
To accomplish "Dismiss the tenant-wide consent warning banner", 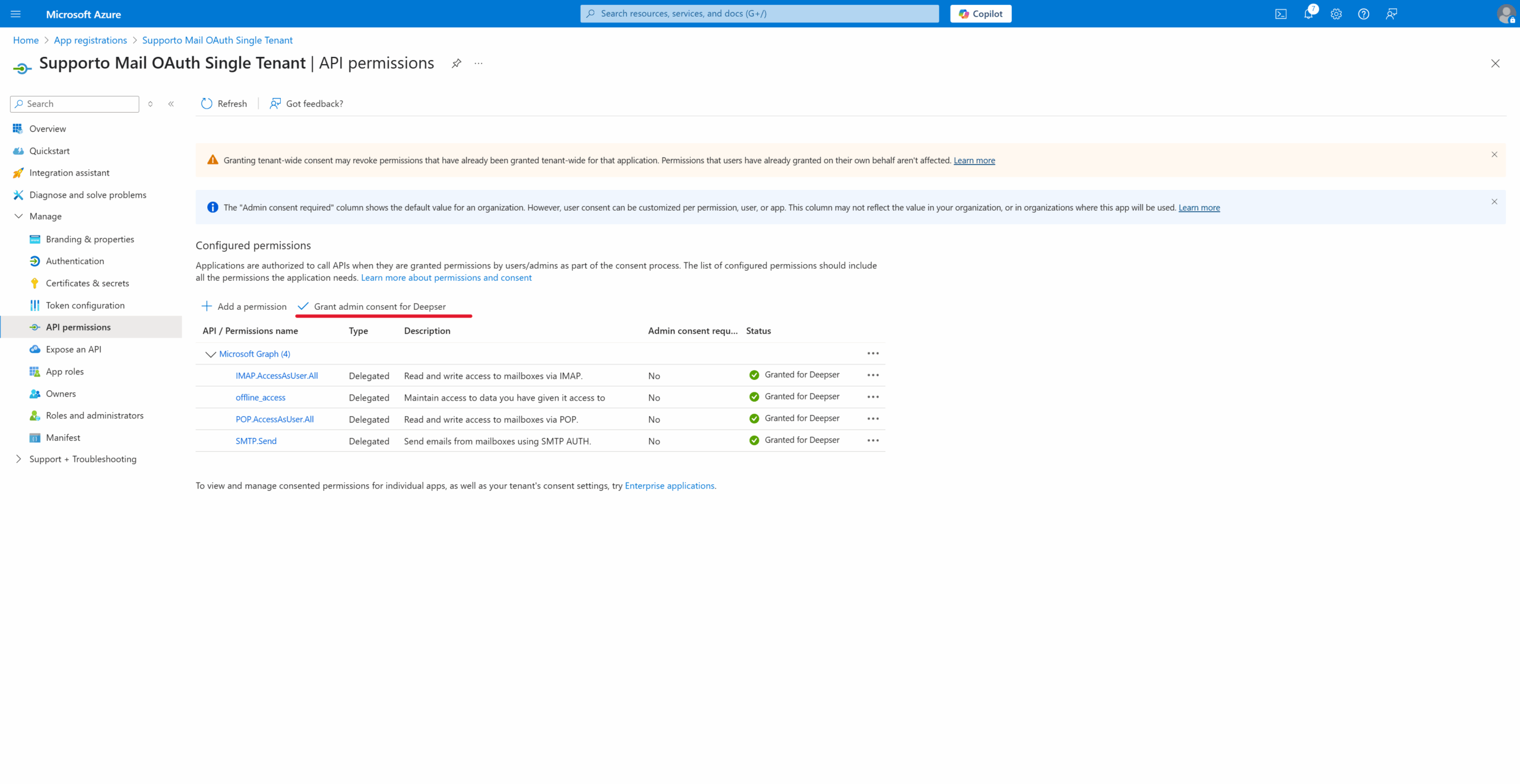I will click(x=1494, y=154).
